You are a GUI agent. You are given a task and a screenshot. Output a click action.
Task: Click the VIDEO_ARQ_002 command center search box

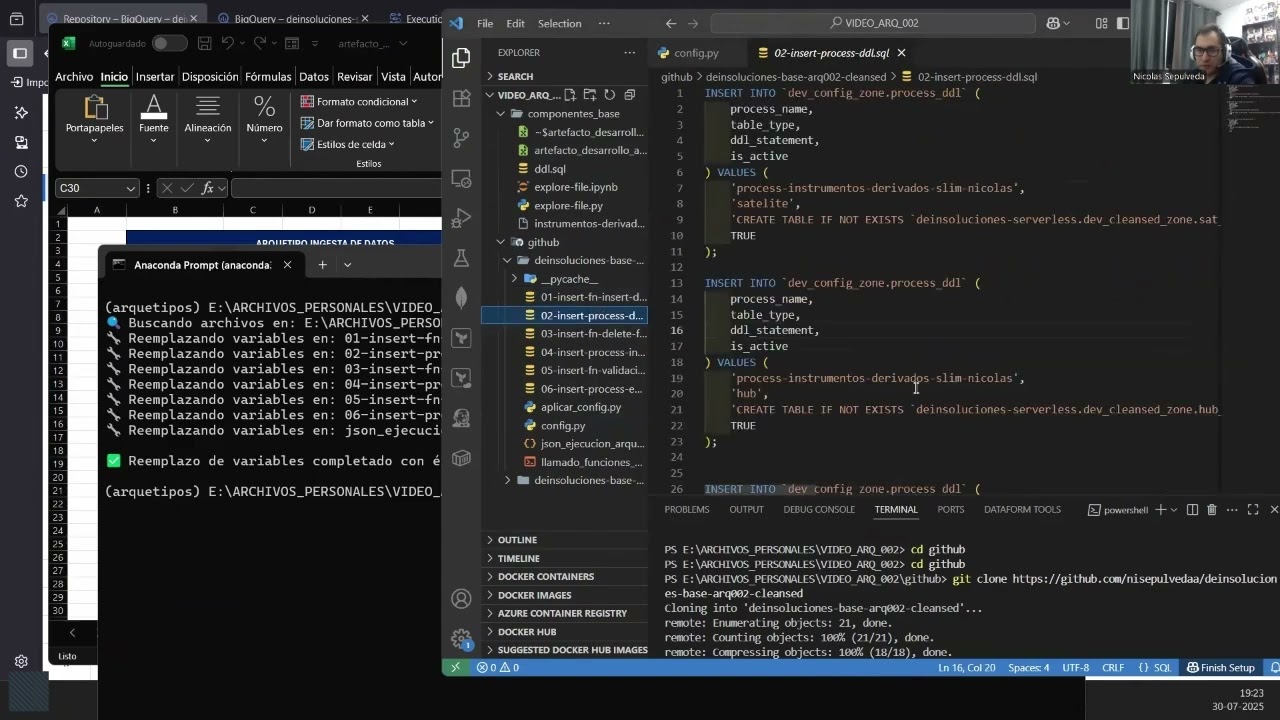click(873, 23)
